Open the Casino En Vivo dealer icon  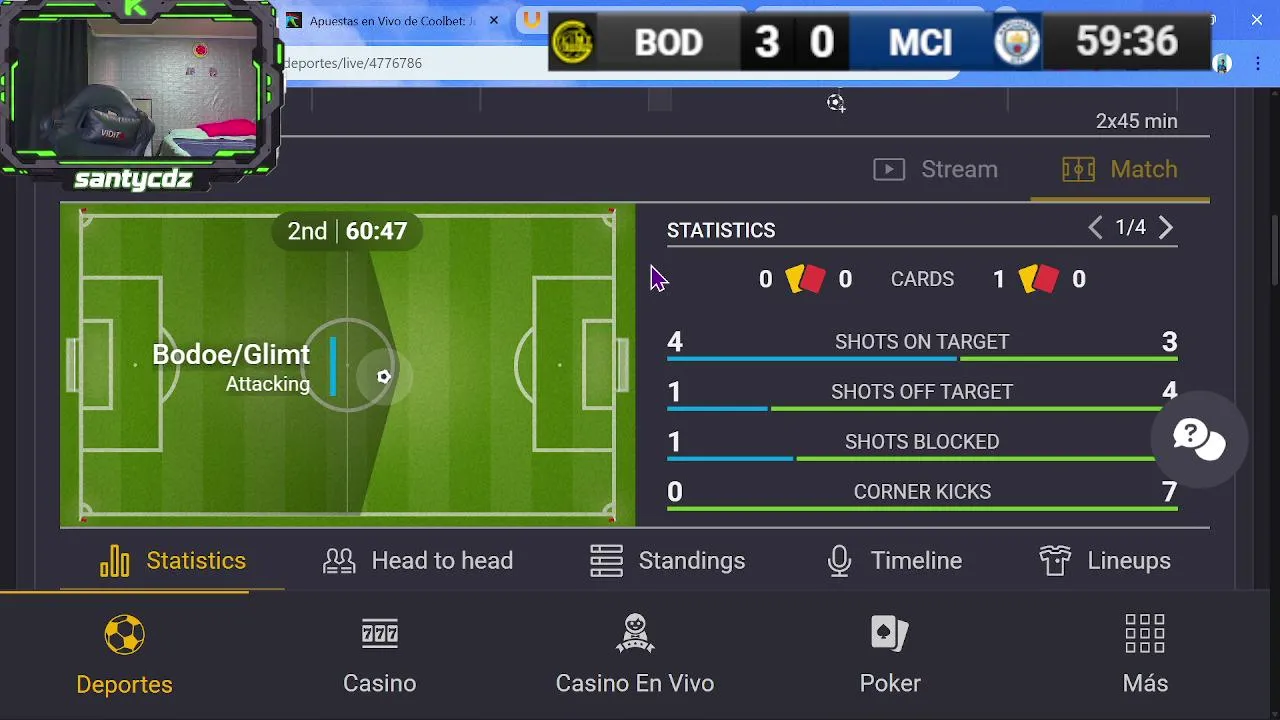635,634
